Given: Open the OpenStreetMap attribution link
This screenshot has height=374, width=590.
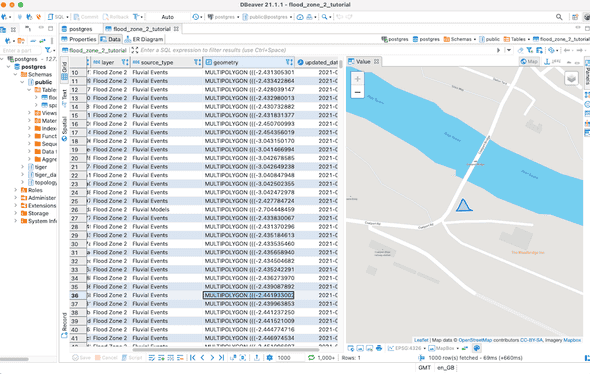Looking at the screenshot, I should click(475, 340).
